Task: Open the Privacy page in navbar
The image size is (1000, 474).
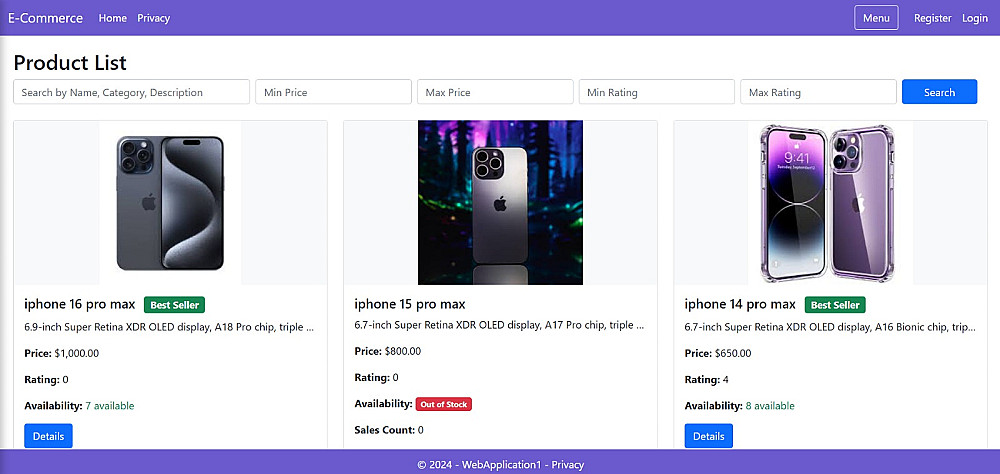Action: tap(154, 18)
